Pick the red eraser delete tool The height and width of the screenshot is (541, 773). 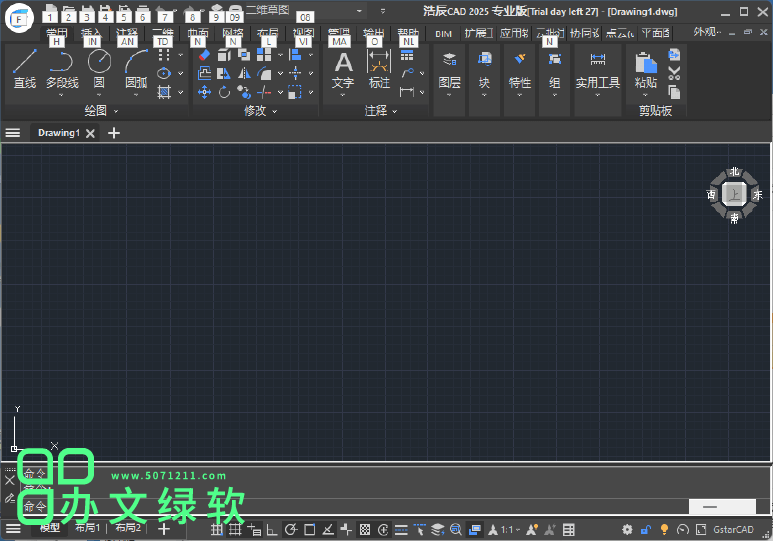(204, 55)
